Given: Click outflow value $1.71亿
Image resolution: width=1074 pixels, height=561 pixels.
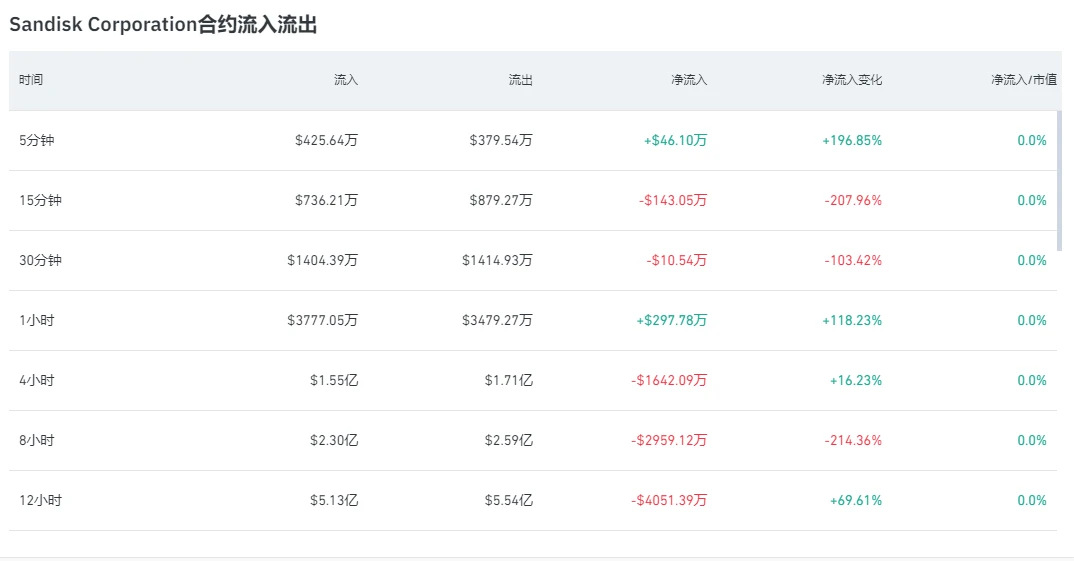Looking at the screenshot, I should [x=509, y=380].
